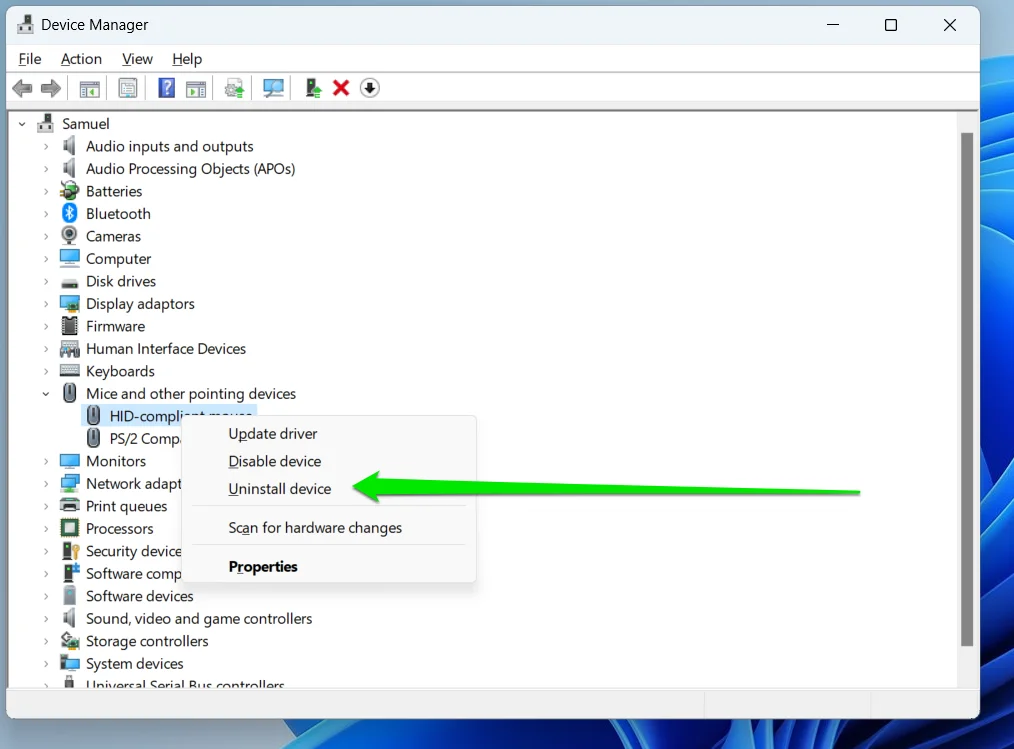
Task: Select Uninstall device in the context menu
Action: tap(279, 489)
